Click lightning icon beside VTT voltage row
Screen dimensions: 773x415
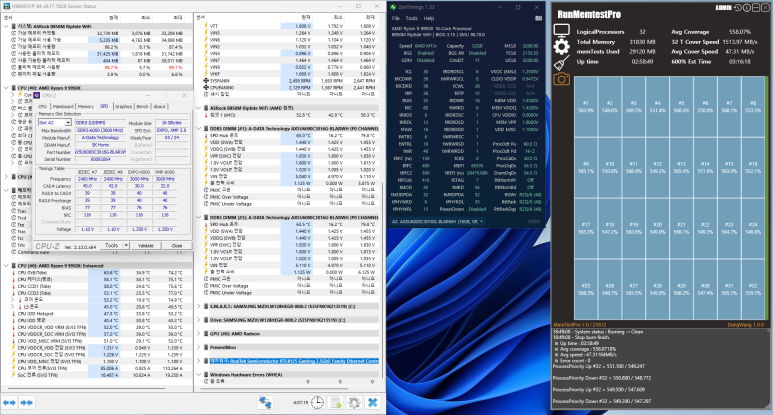[x=206, y=26]
